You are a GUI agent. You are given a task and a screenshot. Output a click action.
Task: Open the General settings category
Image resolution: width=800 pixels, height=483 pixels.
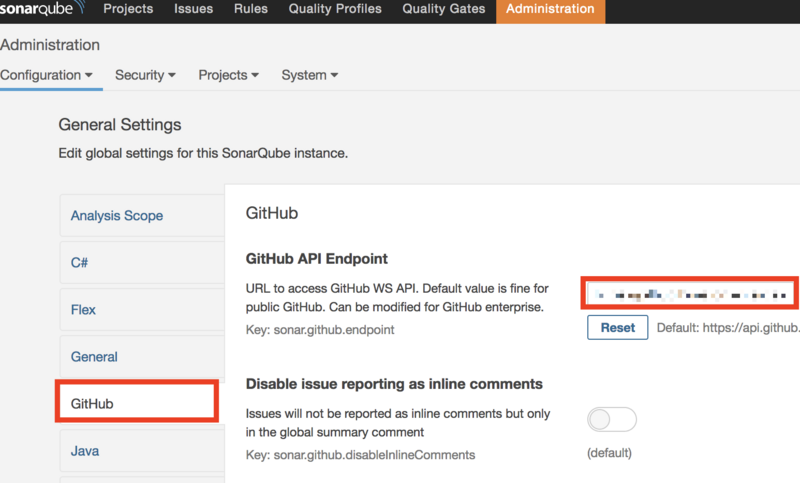pyautogui.click(x=142, y=357)
